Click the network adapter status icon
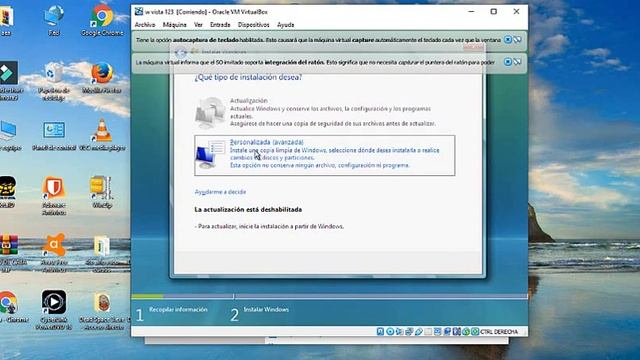Viewport: 640px width, 360px height. 409,331
